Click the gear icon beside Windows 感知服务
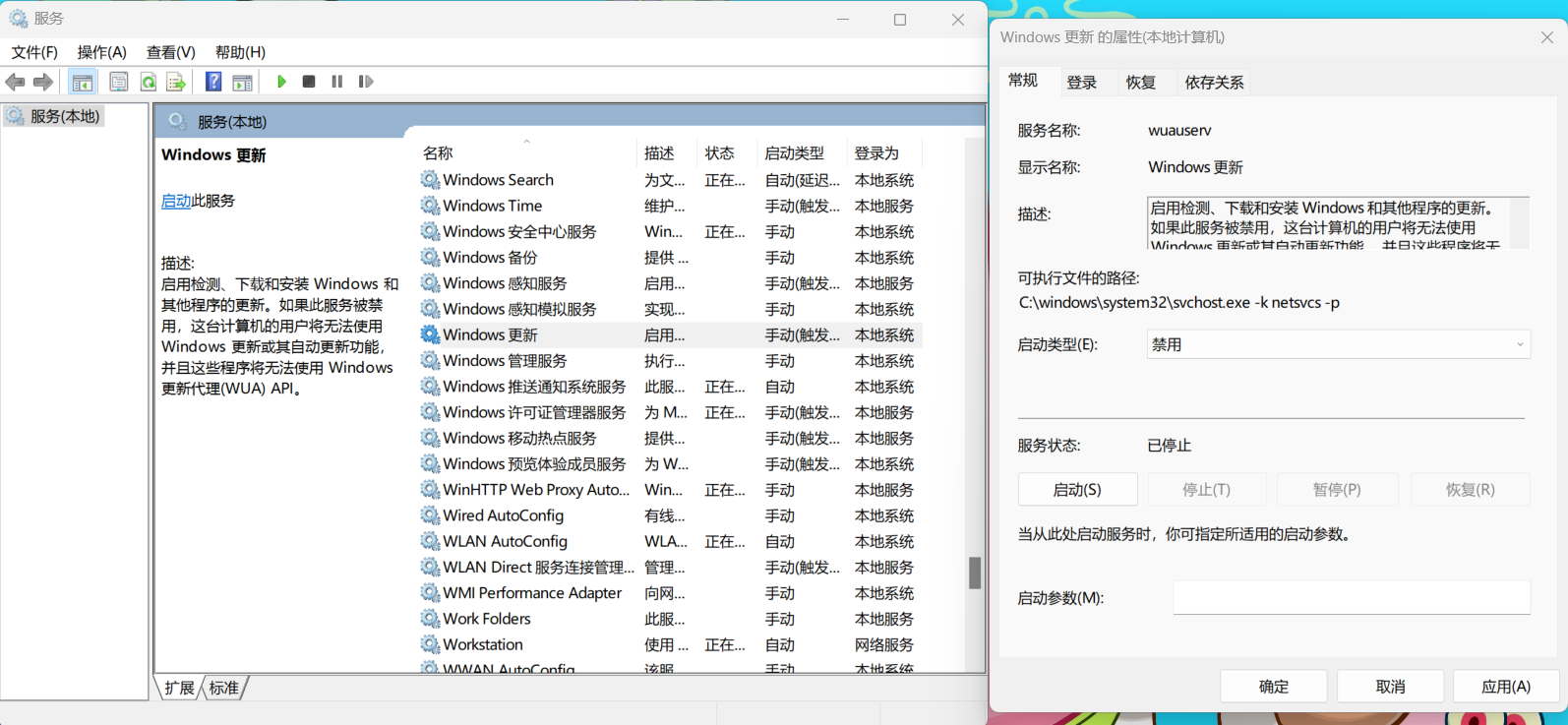1568x725 pixels. tap(430, 282)
